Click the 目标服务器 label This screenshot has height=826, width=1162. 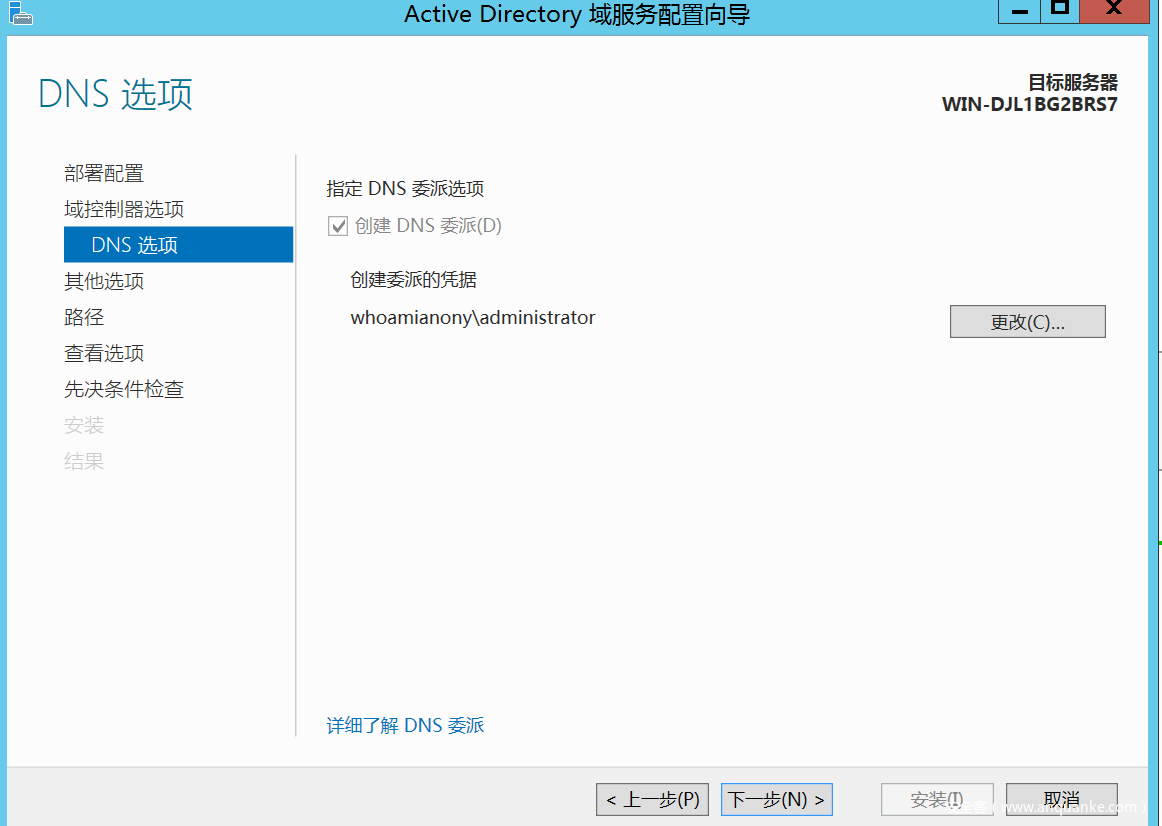click(1072, 82)
